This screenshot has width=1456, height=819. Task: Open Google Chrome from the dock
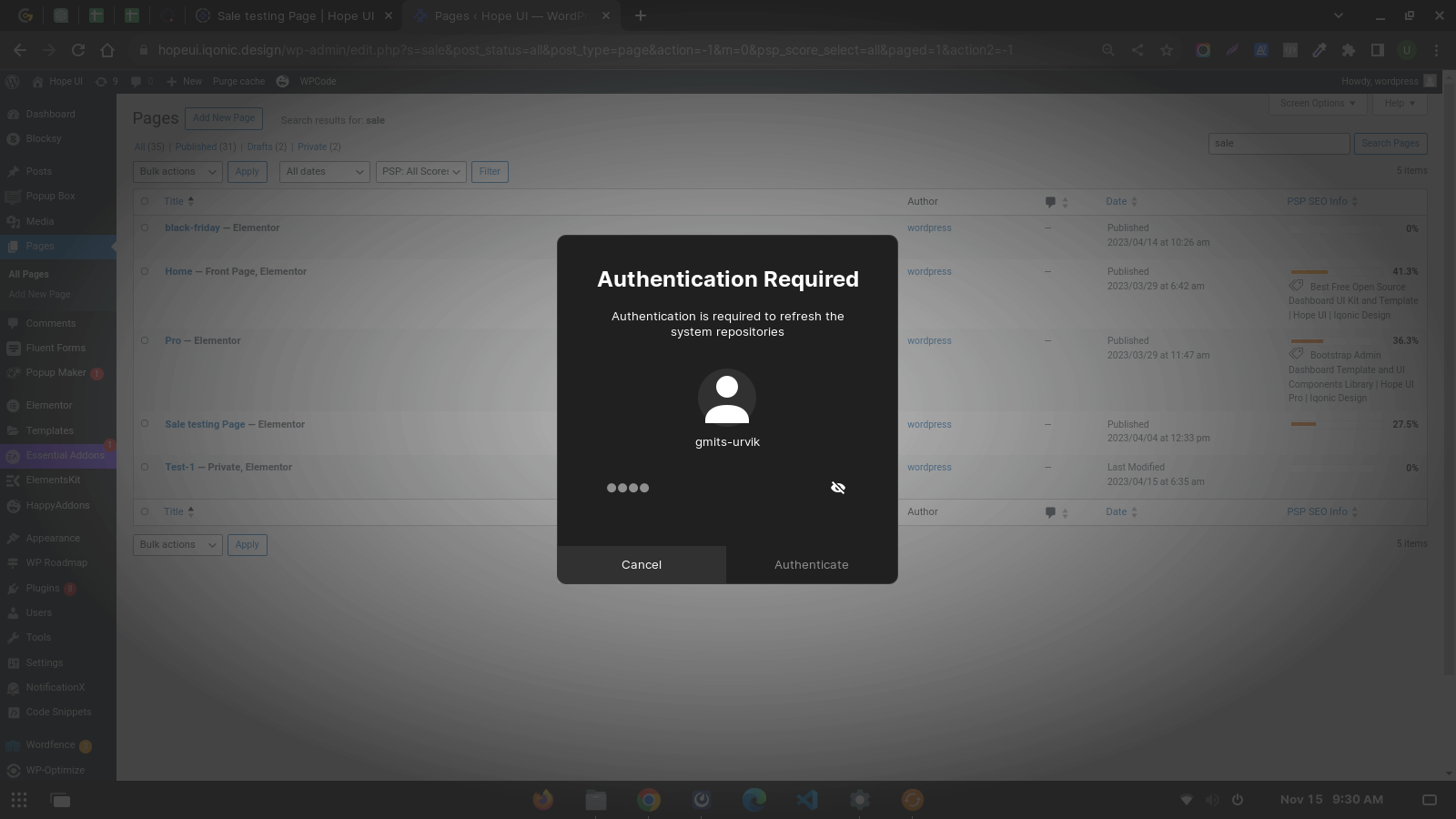649,800
